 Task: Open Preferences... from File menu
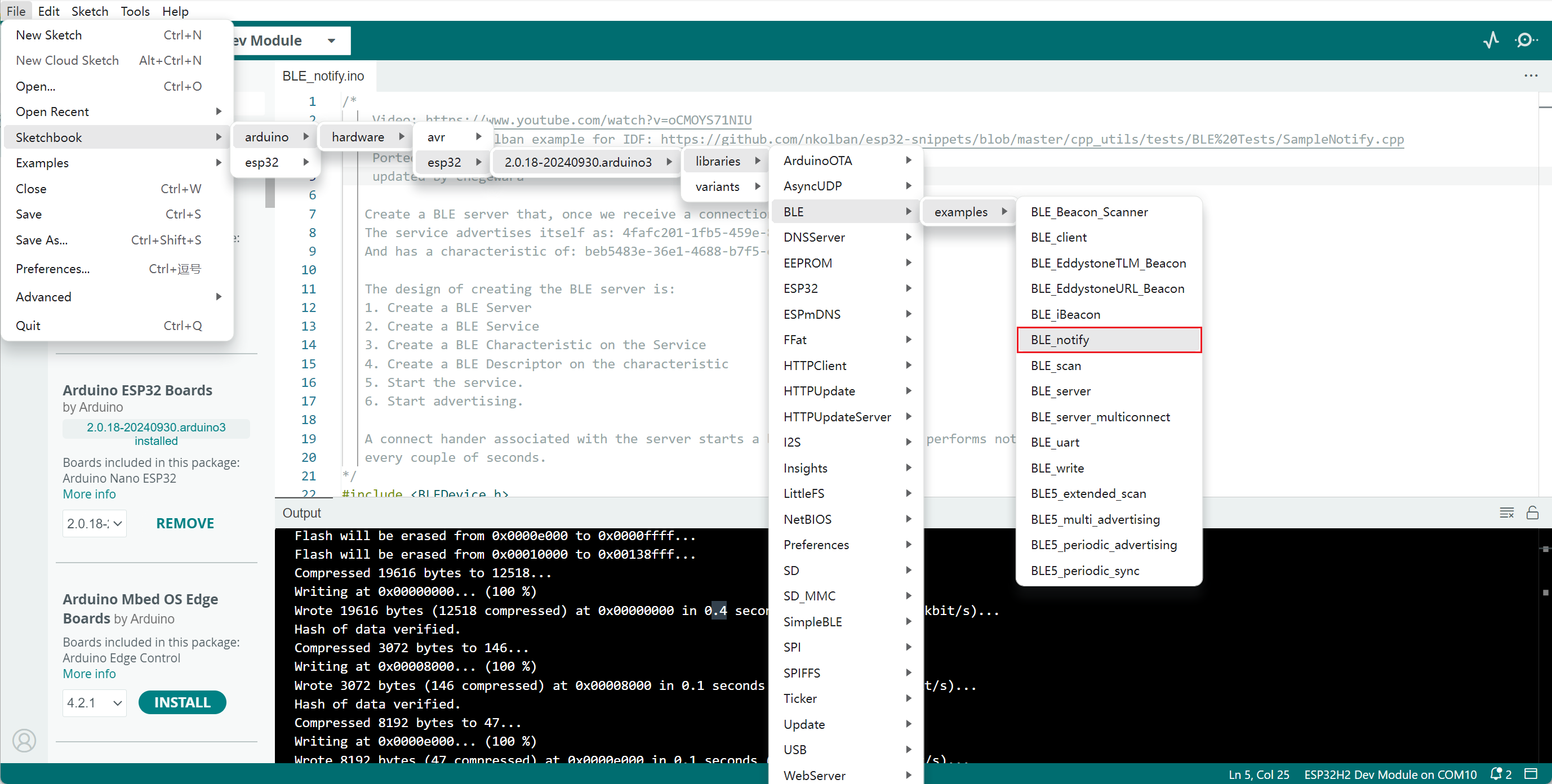tap(118, 269)
